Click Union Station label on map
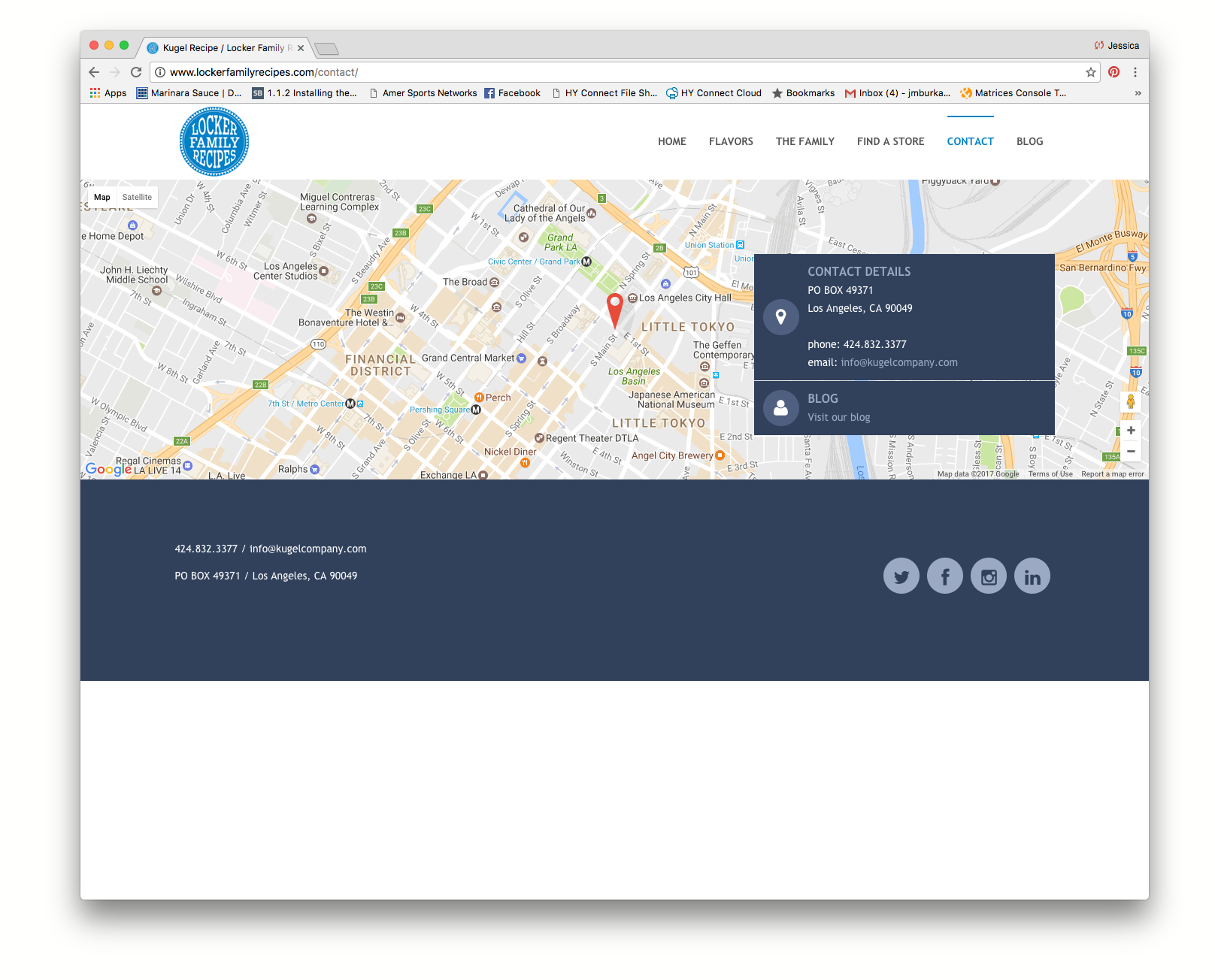 [709, 245]
